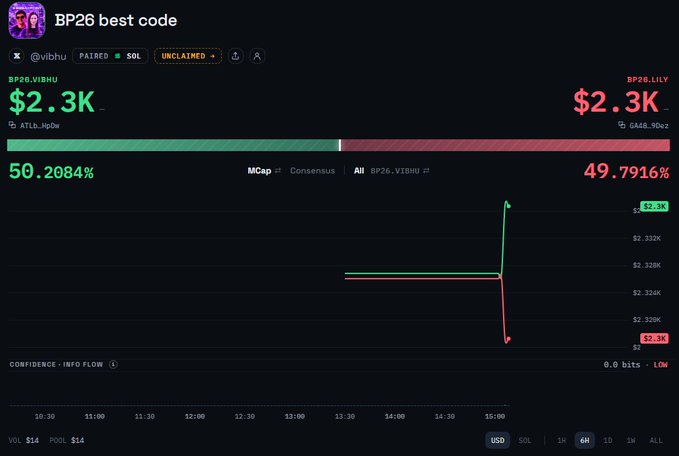The height and width of the screenshot is (456, 679).
Task: Click the POOL $14 stat
Action: point(67,440)
